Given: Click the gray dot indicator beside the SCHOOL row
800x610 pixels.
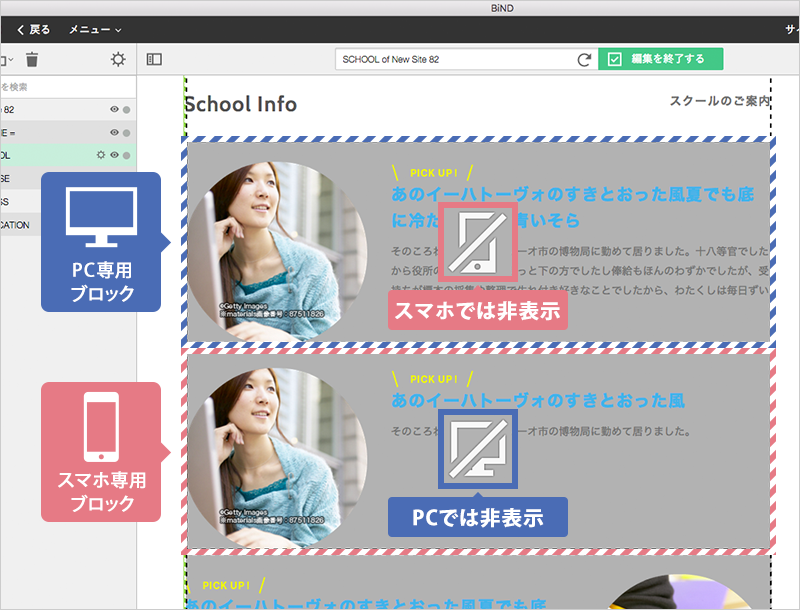Looking at the screenshot, I should (x=126, y=155).
